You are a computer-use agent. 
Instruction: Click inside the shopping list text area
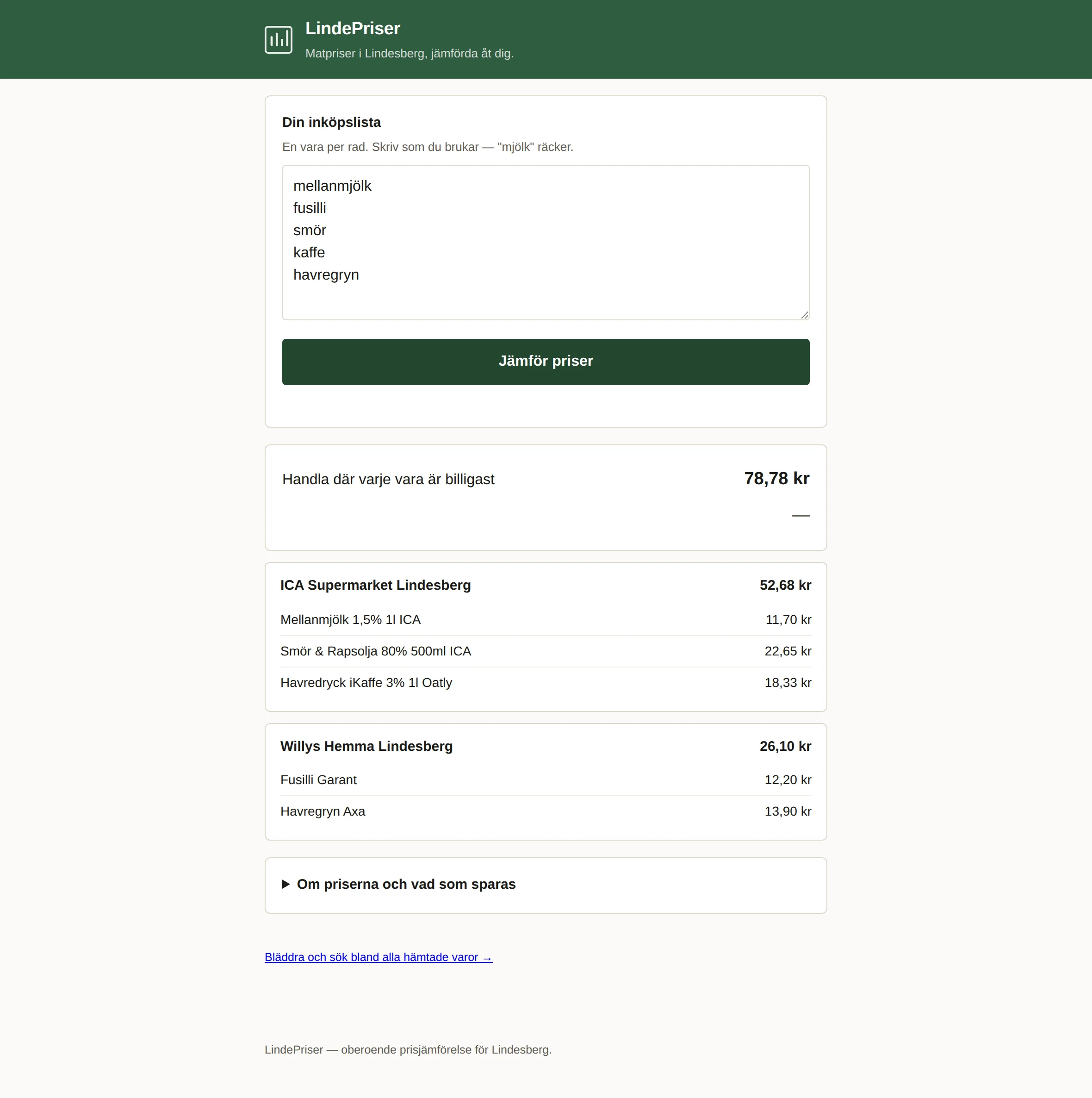(x=546, y=243)
